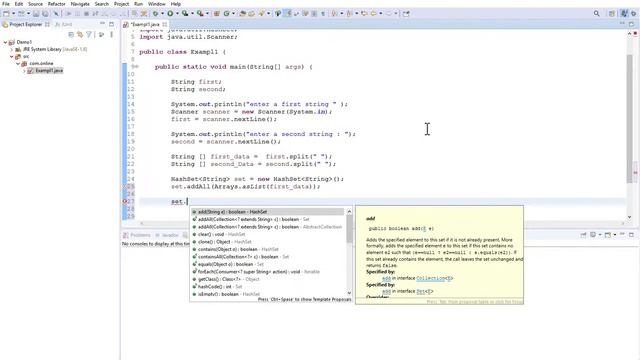Open the Window menu

pos(156,4)
